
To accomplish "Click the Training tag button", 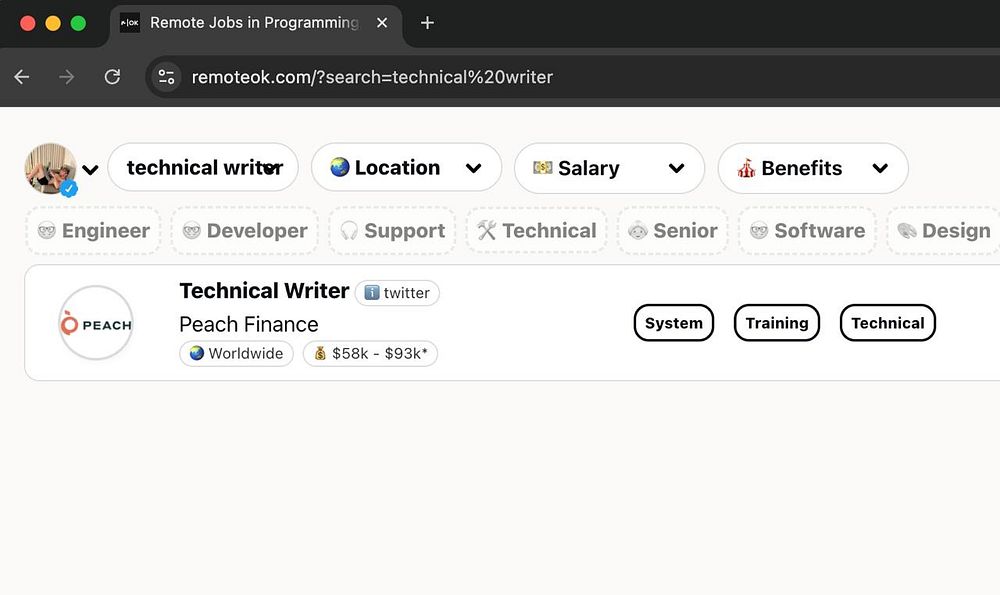I will click(x=777, y=323).
